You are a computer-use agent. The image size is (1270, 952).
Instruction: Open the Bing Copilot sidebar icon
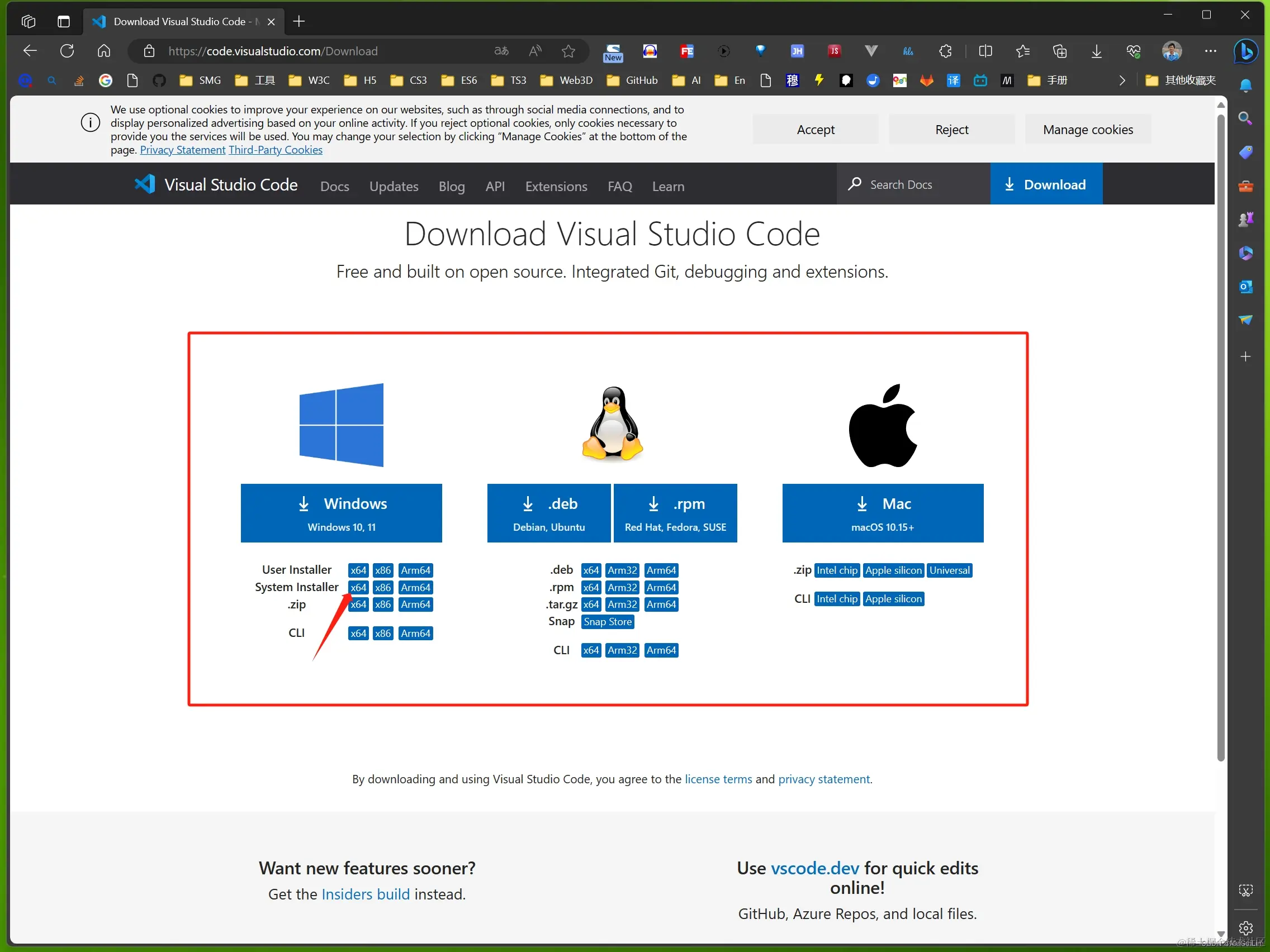click(1246, 51)
